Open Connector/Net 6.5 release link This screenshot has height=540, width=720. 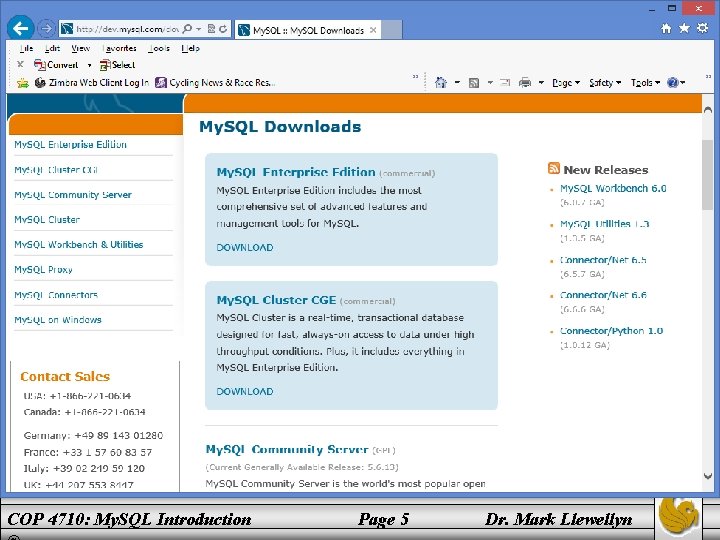click(x=603, y=260)
